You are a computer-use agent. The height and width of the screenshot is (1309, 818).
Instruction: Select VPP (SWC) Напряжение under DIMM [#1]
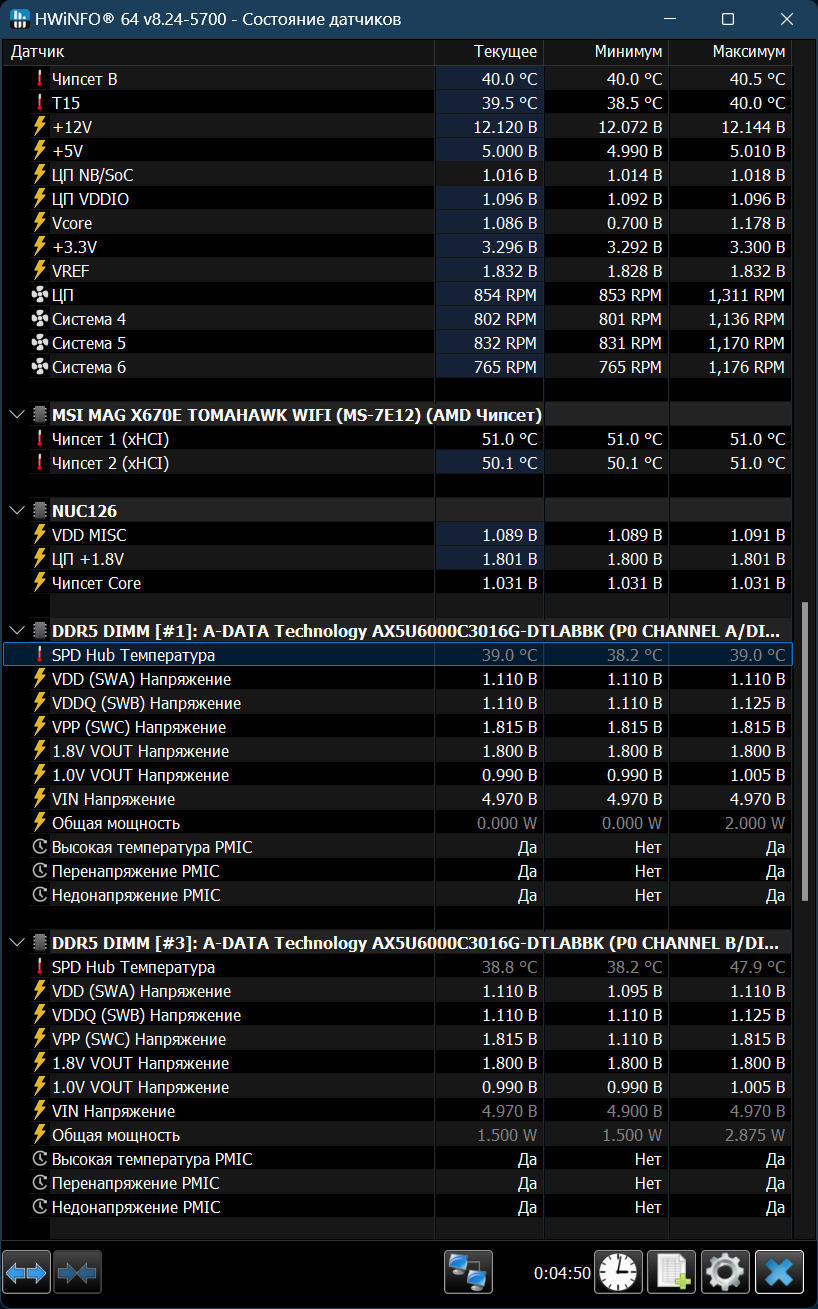(x=398, y=727)
